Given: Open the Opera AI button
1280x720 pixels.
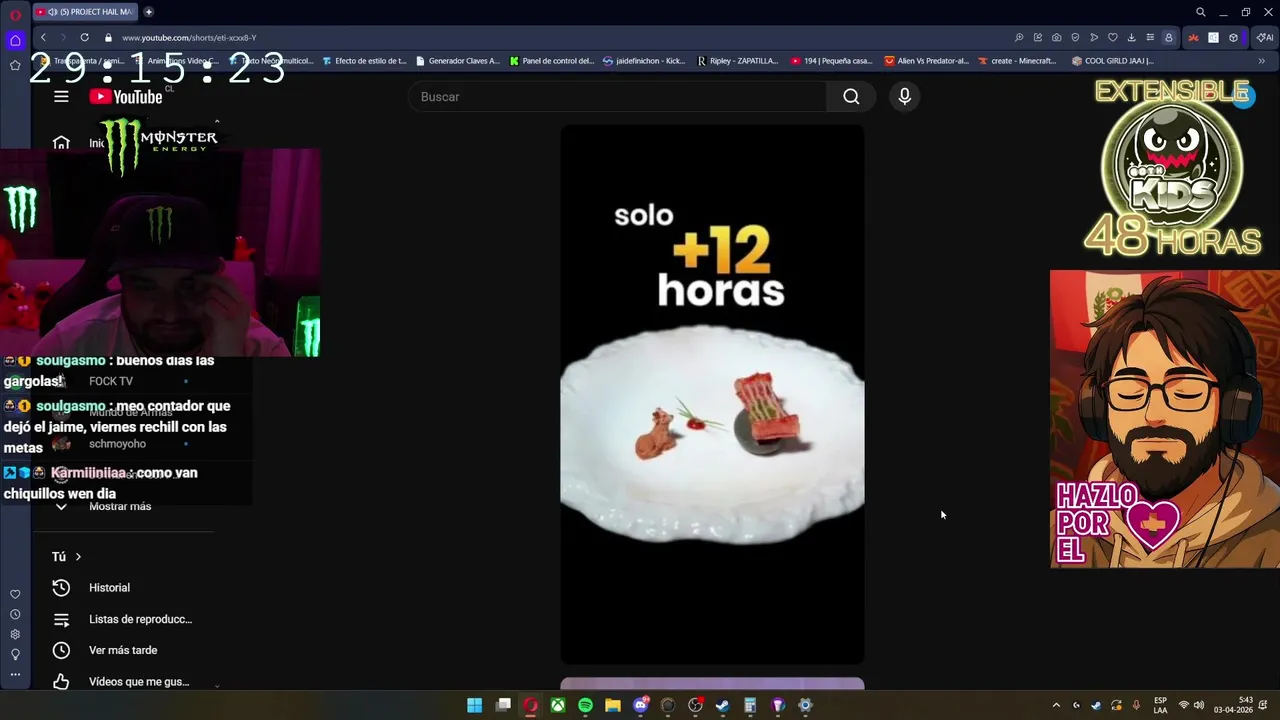Looking at the screenshot, I should click(x=1265, y=38).
